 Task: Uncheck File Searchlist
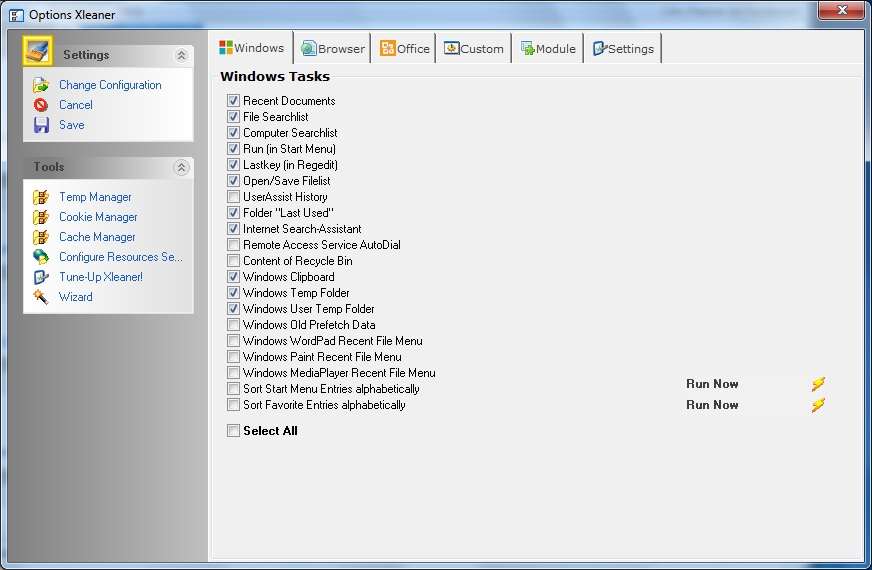(234, 117)
